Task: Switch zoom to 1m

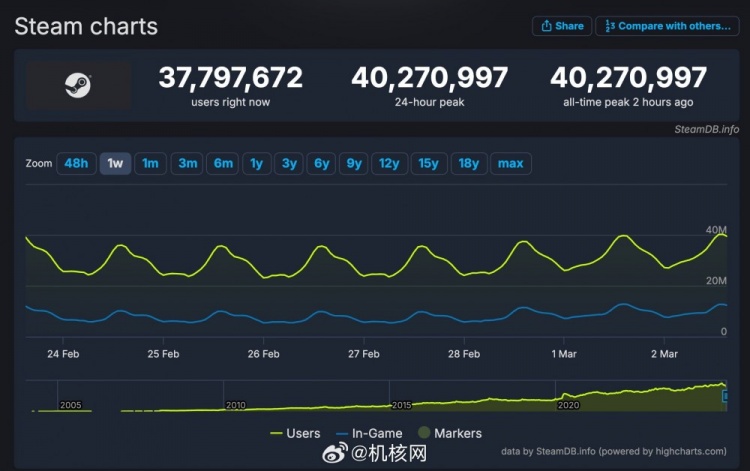Action: tap(150, 164)
